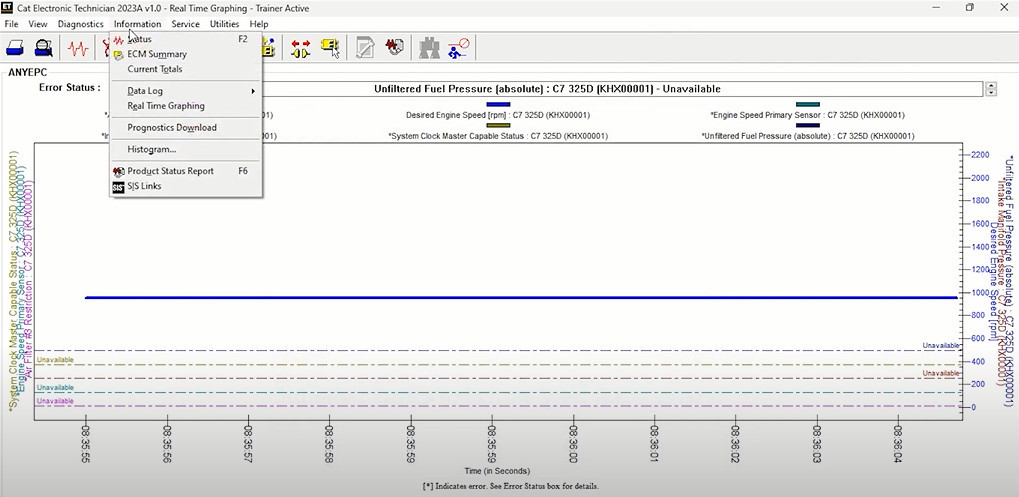
Task: Click the Print Preview toolbar icon
Action: (44, 47)
